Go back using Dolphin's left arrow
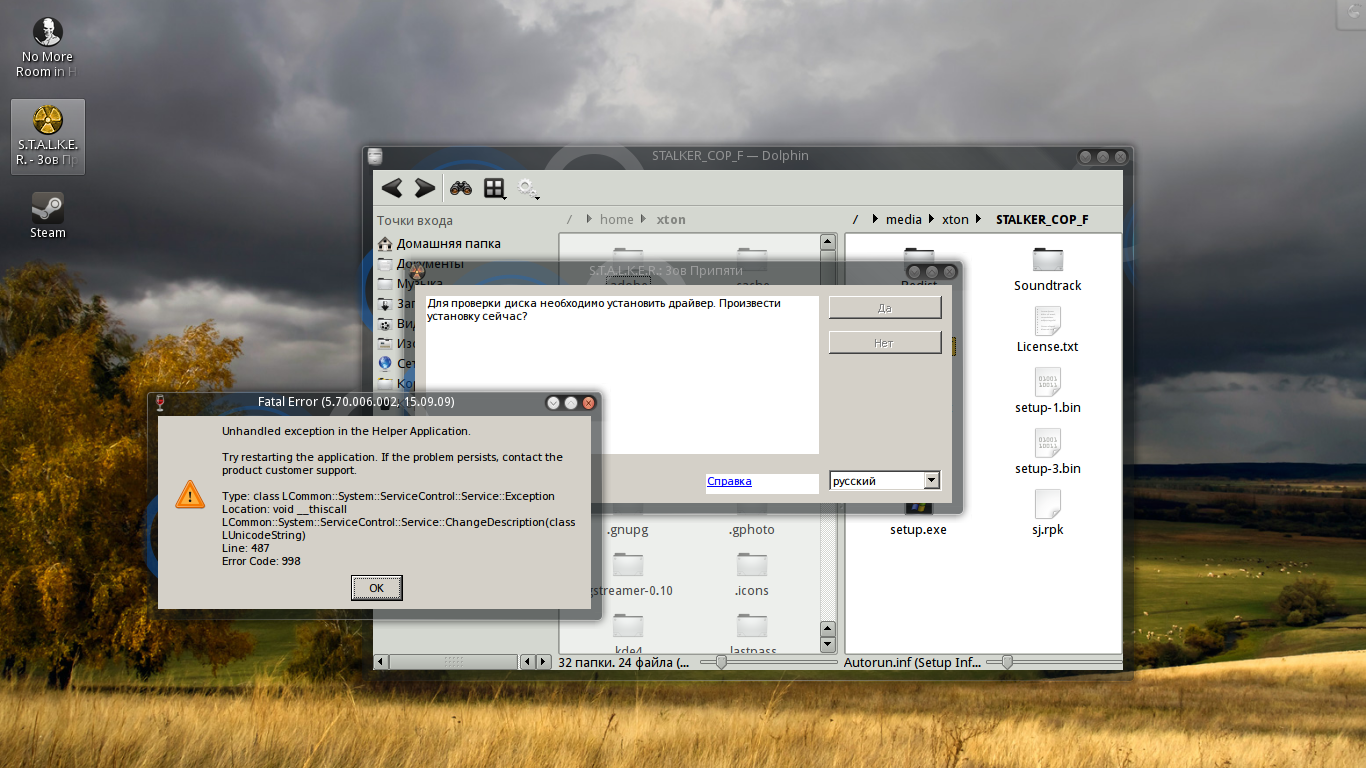Viewport: 1366px width, 768px height. tap(392, 188)
